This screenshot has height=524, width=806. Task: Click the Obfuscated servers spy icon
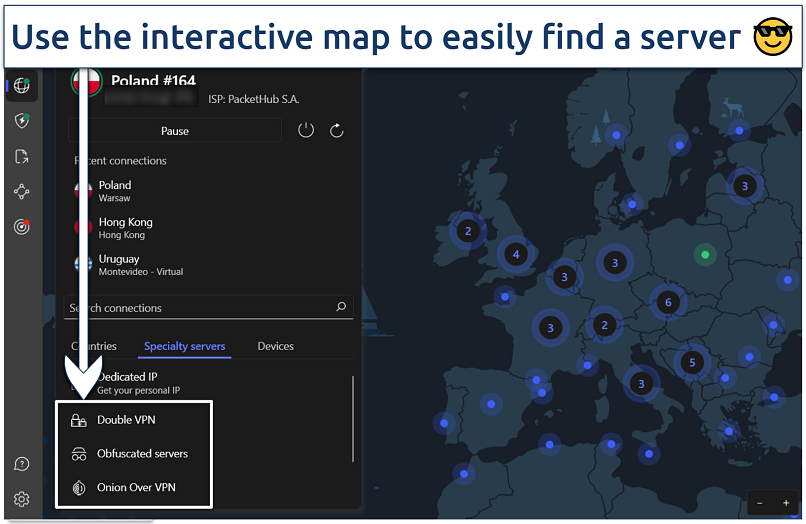tap(79, 454)
